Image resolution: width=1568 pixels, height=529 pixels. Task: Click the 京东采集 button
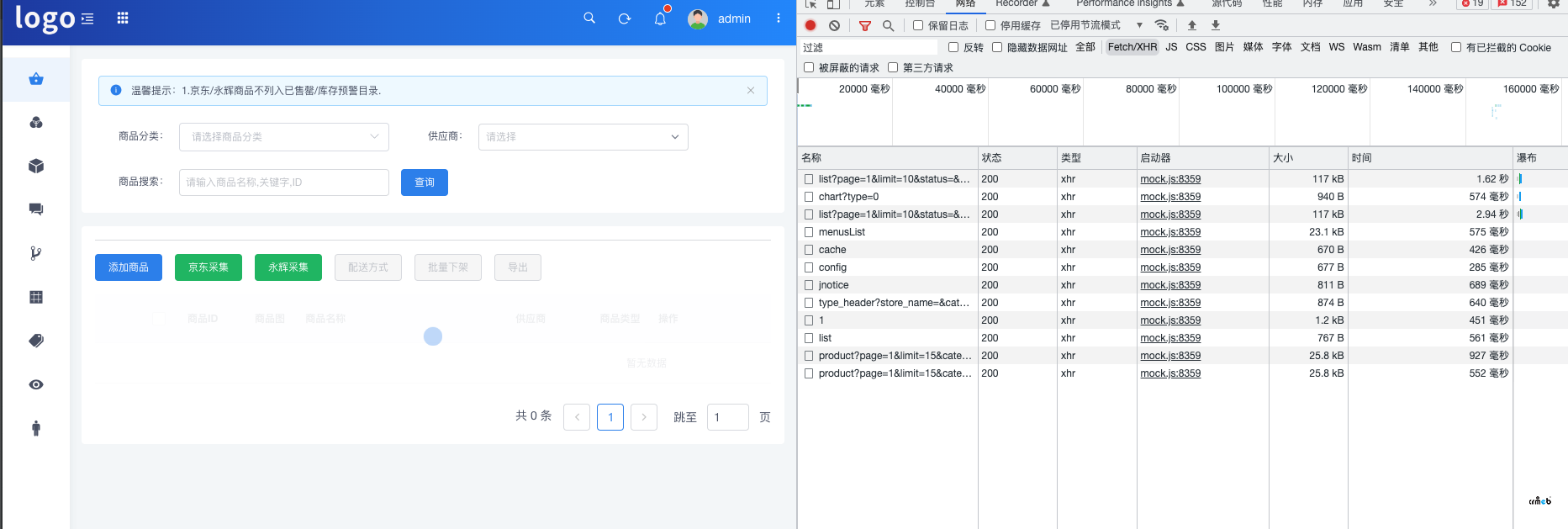pyautogui.click(x=209, y=267)
